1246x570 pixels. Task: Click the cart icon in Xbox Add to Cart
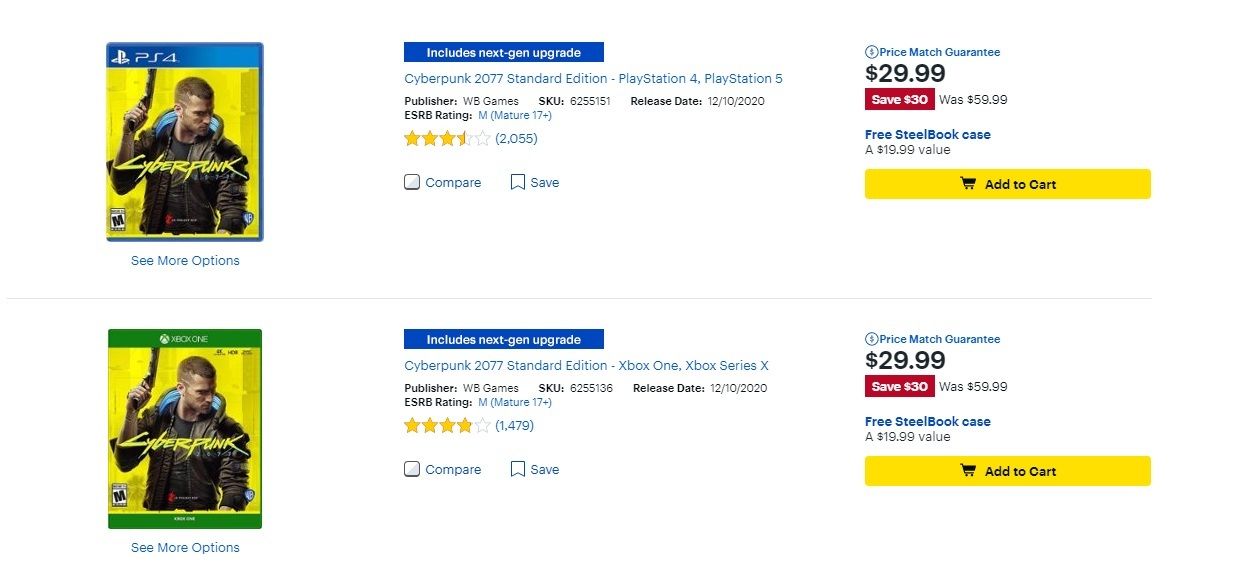coord(968,471)
